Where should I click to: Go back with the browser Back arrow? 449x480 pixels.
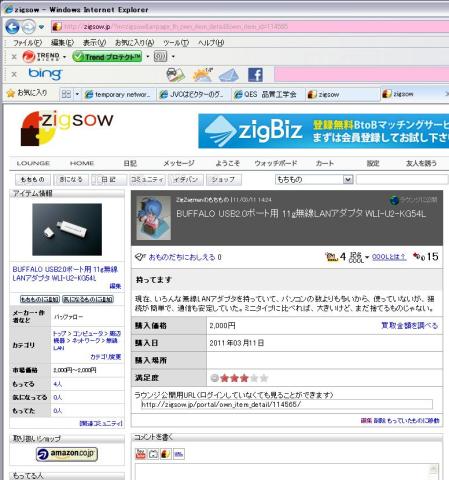pyautogui.click(x=12, y=27)
